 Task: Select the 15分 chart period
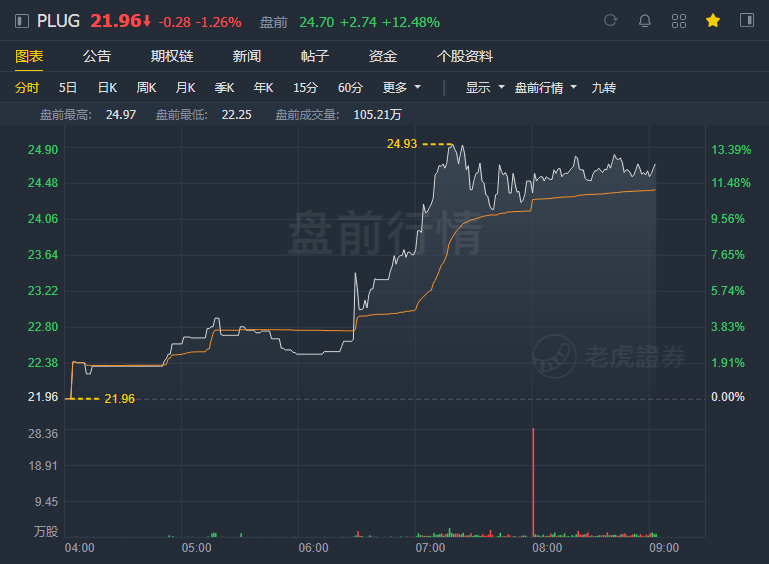point(305,88)
